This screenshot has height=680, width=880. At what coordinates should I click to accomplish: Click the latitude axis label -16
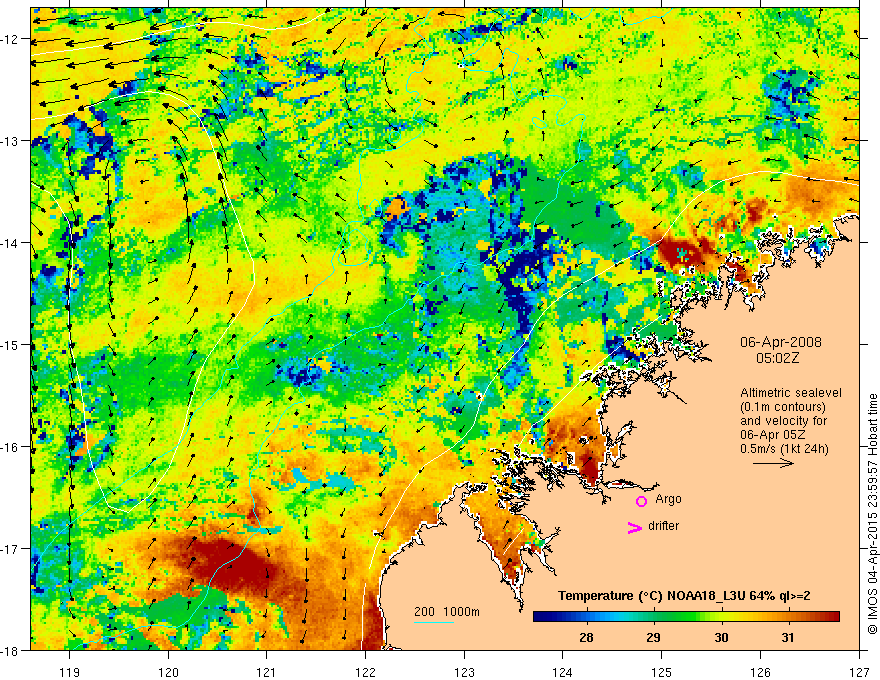tap(11, 447)
